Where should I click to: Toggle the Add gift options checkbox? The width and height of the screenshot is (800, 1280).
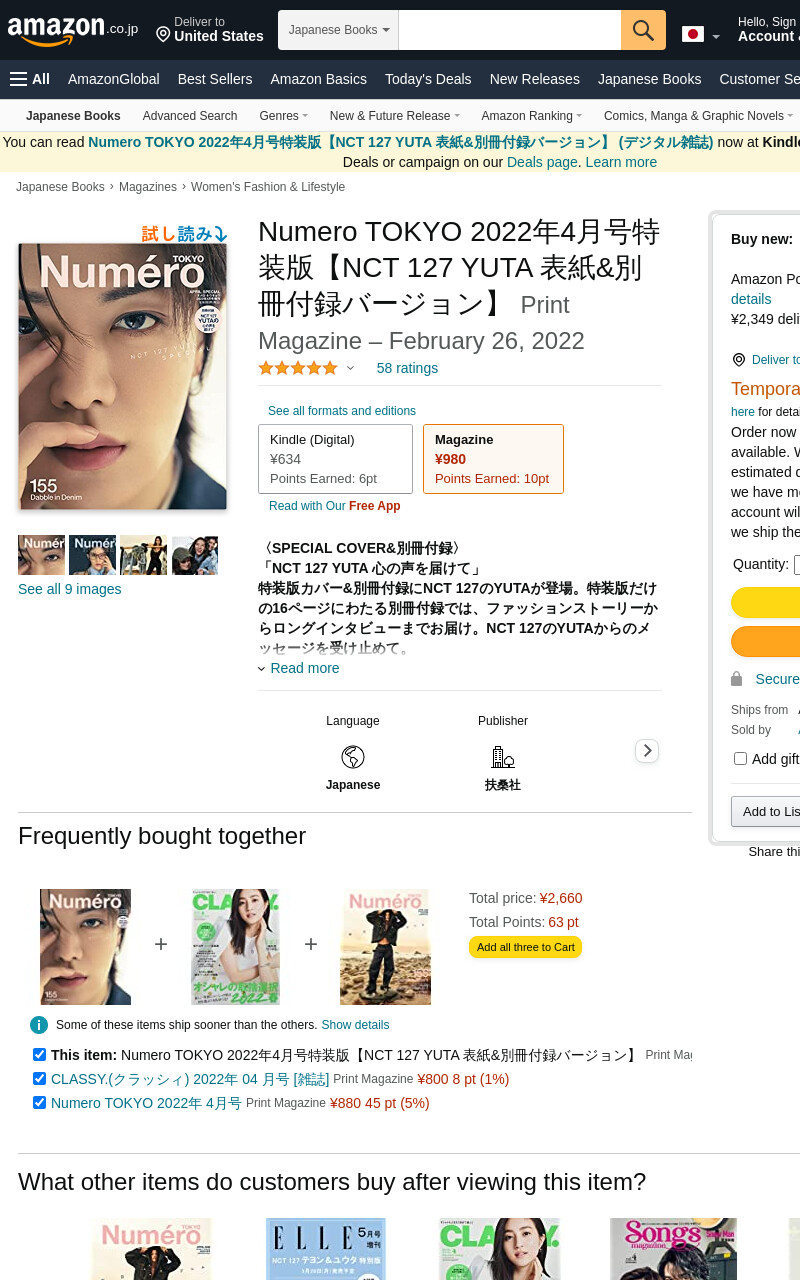click(x=740, y=758)
